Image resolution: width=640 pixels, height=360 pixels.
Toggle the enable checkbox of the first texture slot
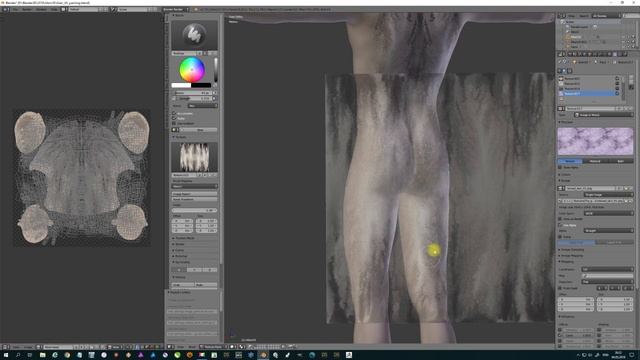(x=617, y=78)
